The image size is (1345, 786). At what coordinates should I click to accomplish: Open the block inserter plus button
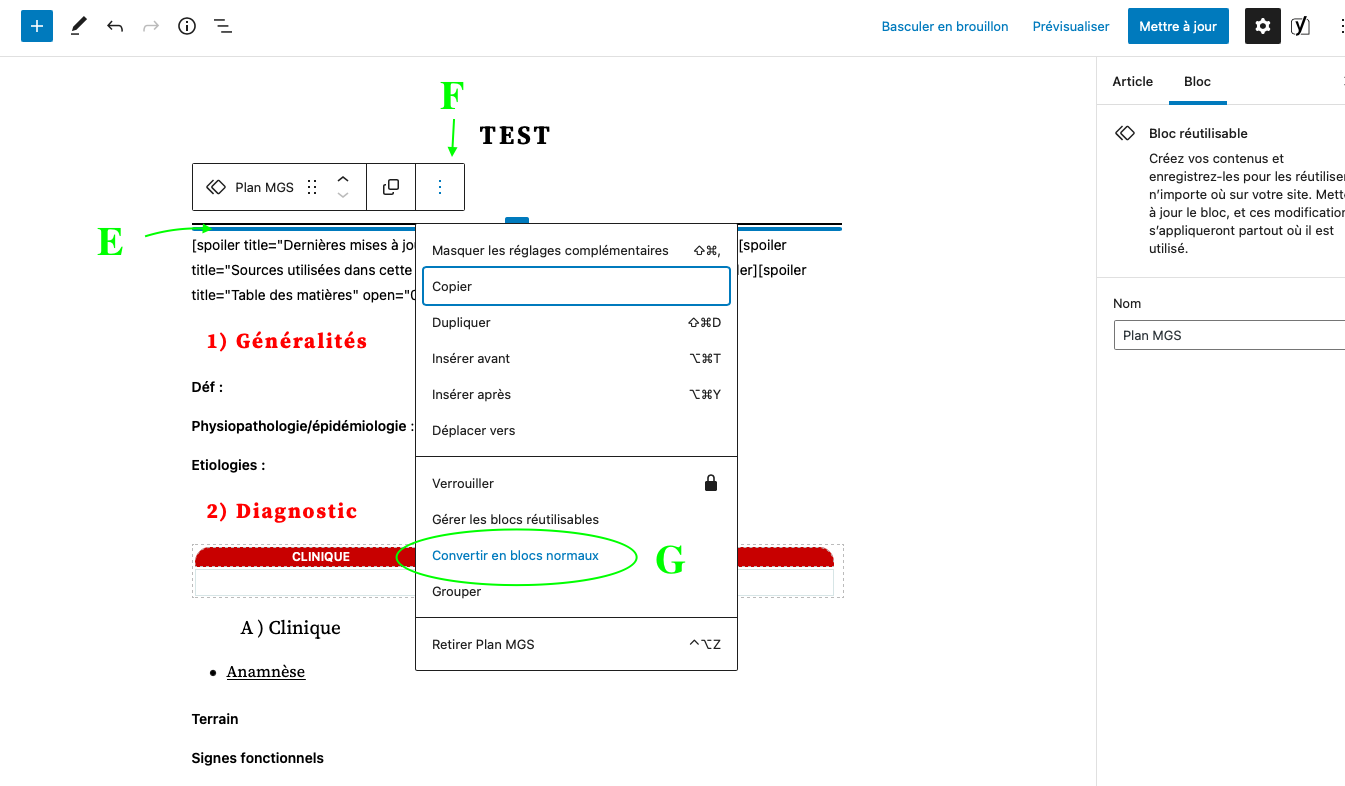pos(37,26)
